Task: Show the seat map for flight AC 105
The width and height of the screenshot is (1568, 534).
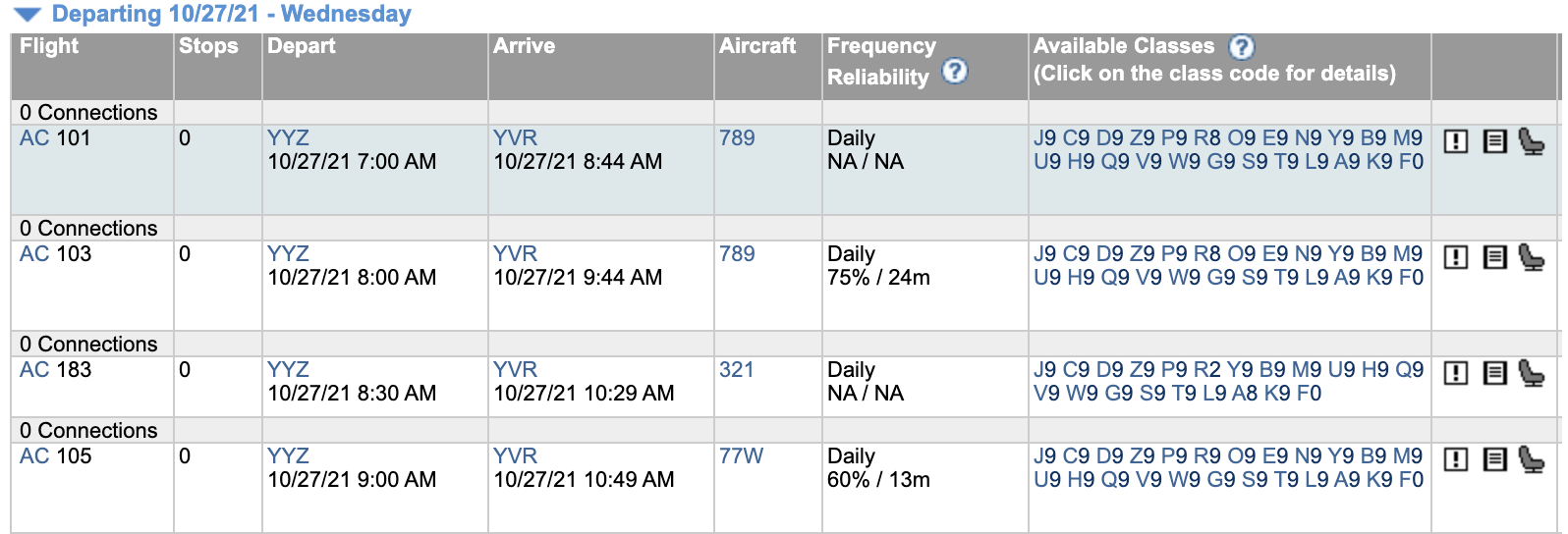Action: point(1531,459)
